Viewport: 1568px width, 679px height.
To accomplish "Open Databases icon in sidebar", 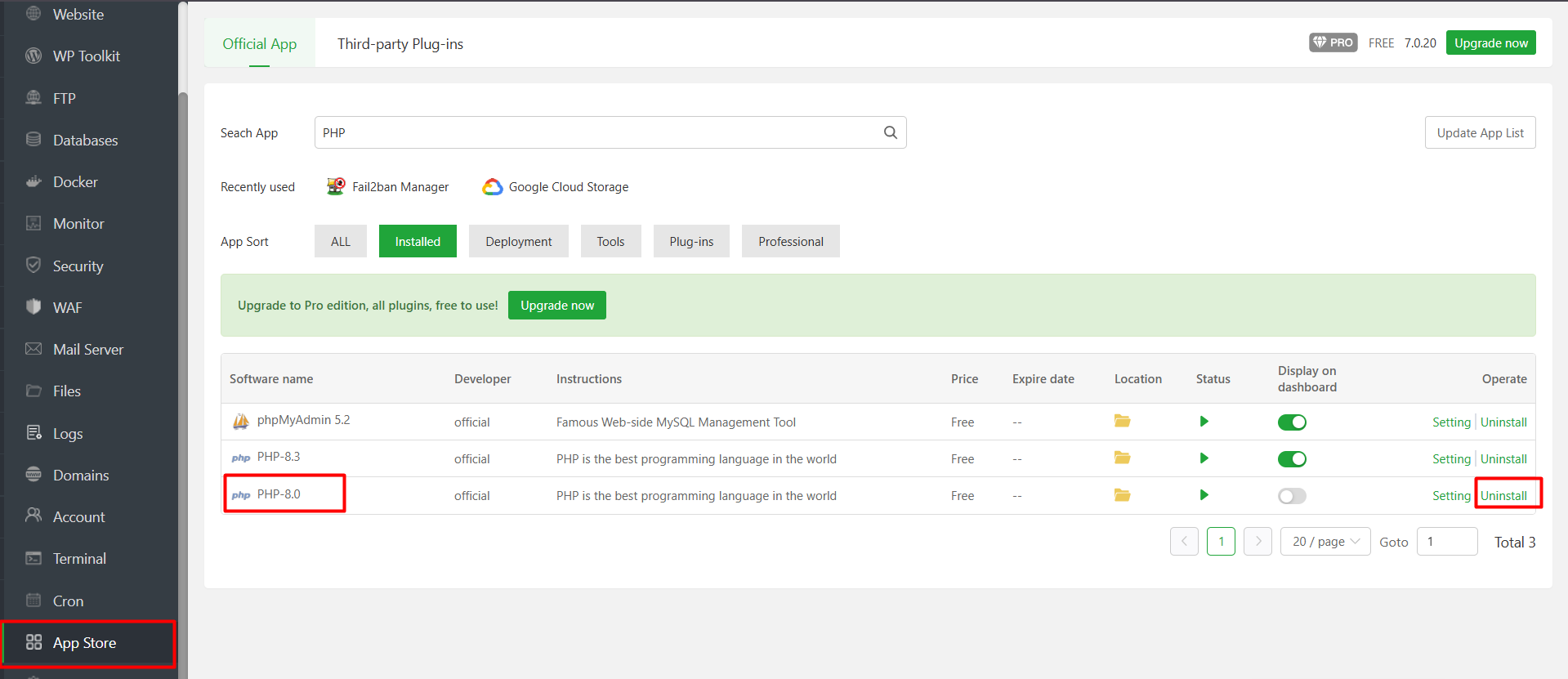I will [34, 140].
